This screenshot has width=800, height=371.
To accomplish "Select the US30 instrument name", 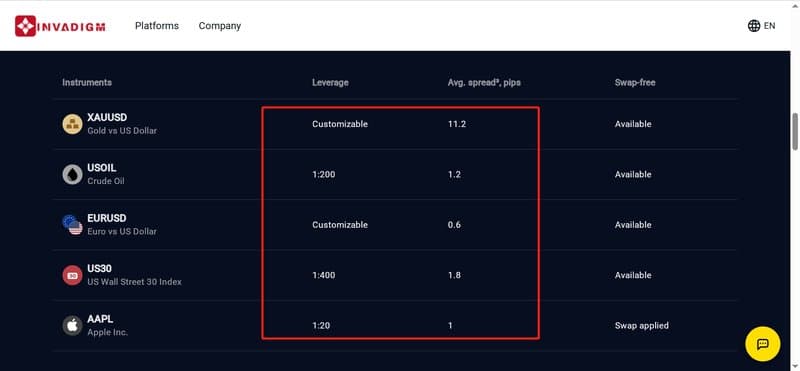I will [99, 268].
